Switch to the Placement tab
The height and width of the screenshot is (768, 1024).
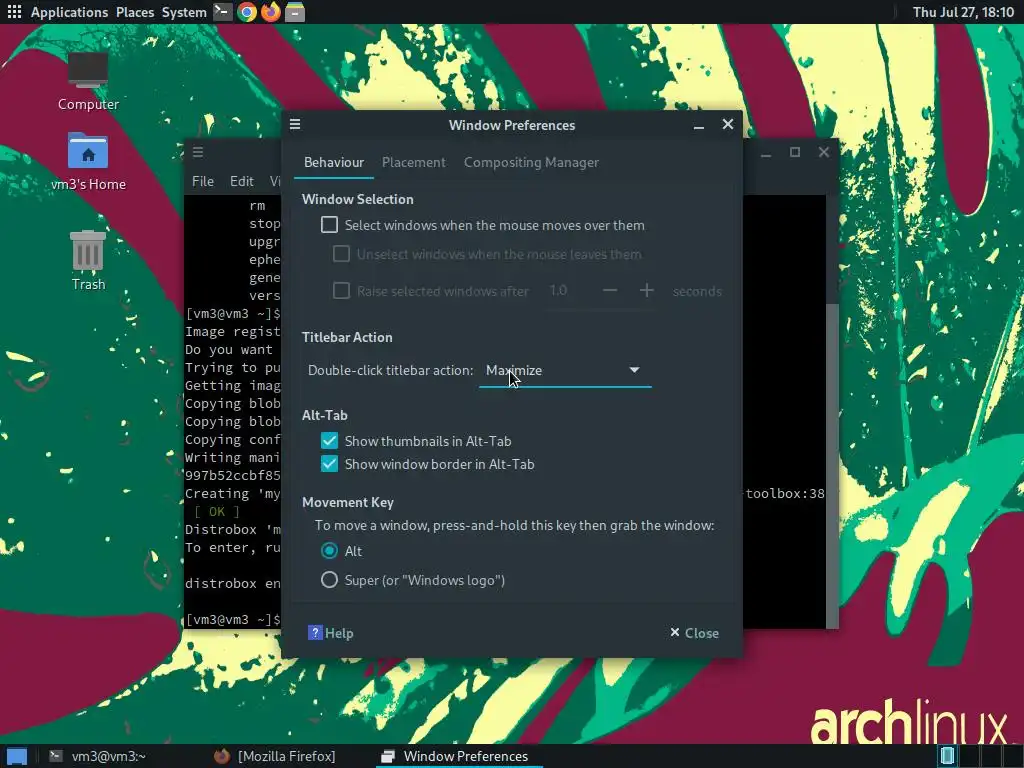[413, 163]
